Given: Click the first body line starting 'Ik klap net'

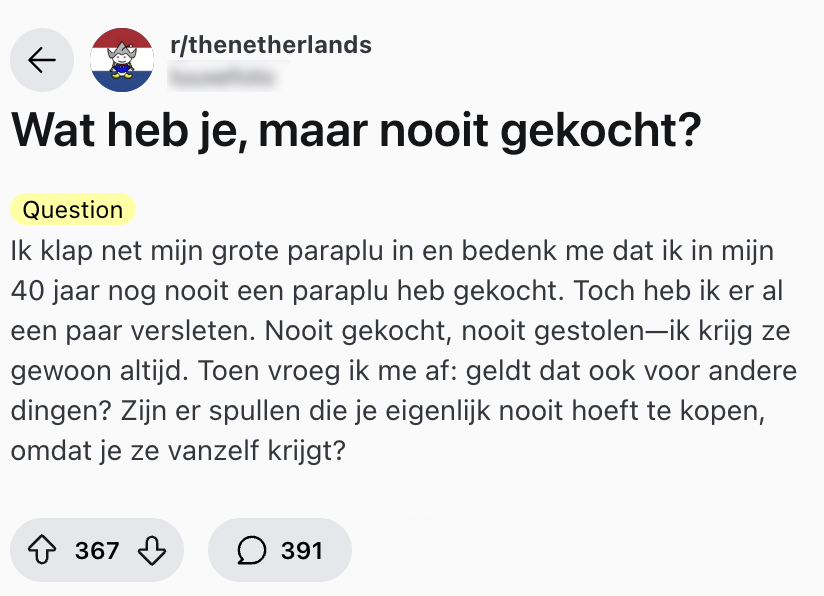Looking at the screenshot, I should point(392,250).
